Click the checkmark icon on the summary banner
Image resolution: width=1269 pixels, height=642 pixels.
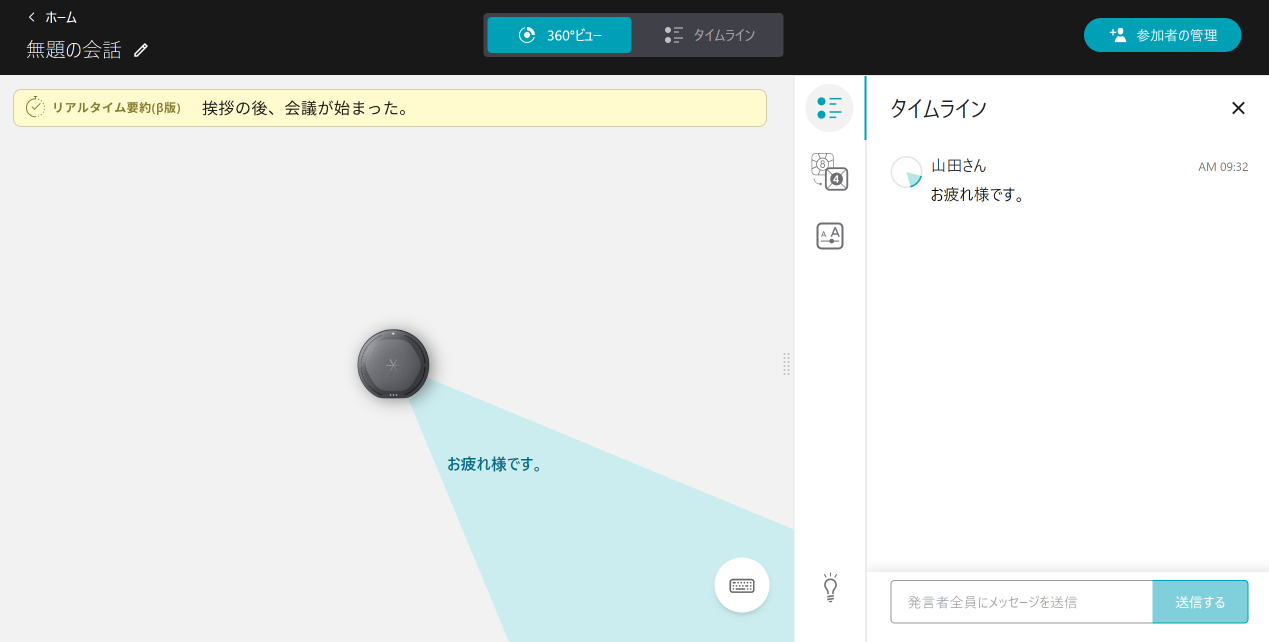click(x=35, y=106)
